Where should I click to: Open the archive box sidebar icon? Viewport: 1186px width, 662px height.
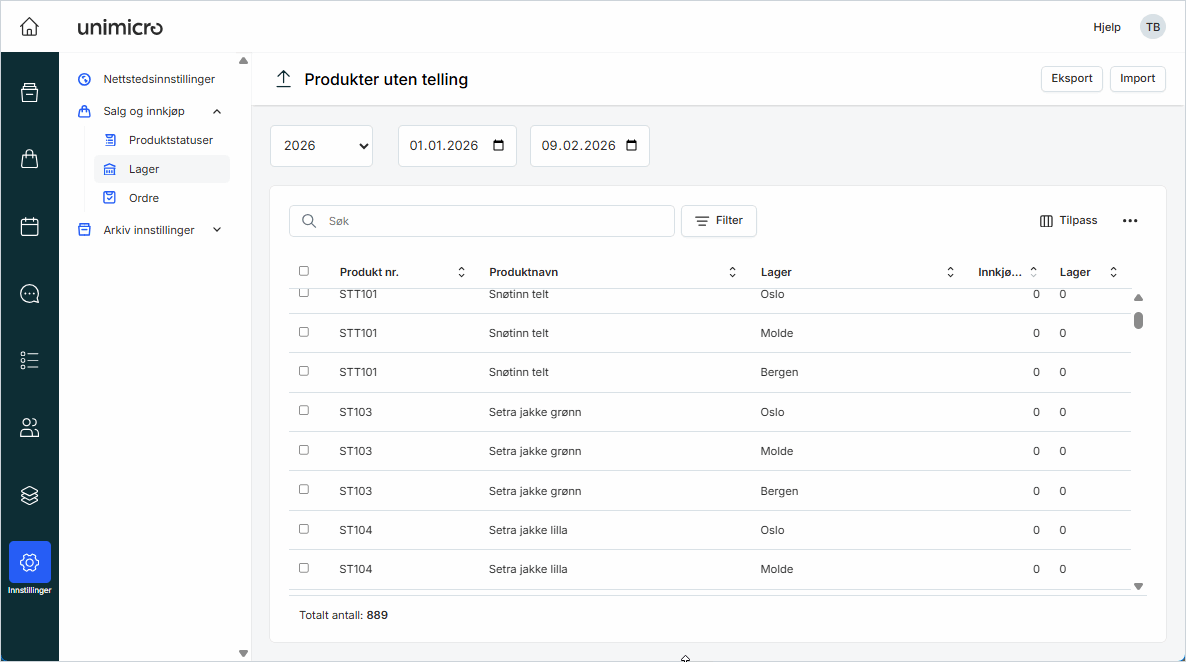click(x=29, y=92)
